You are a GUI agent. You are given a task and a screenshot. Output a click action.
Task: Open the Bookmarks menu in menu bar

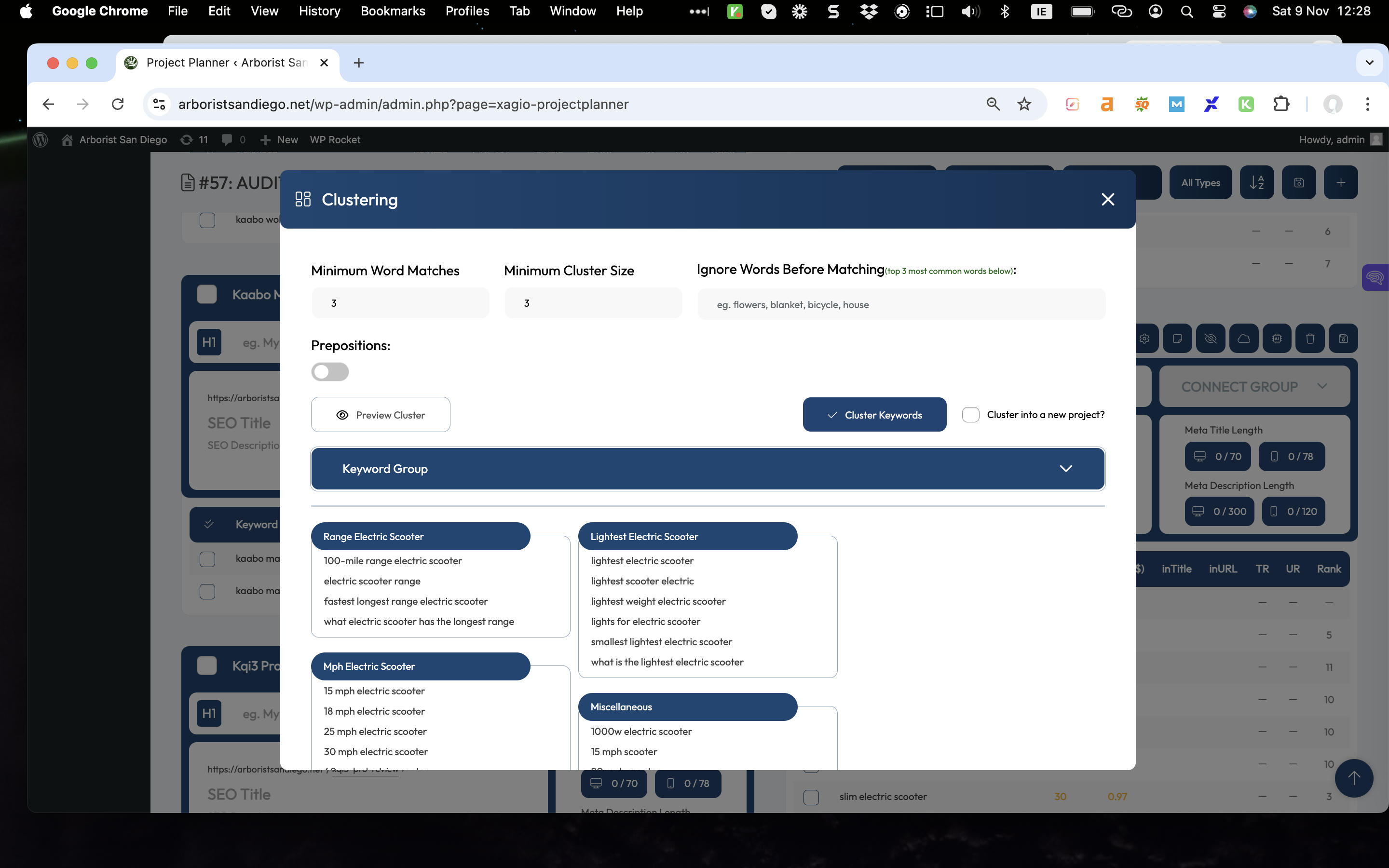pyautogui.click(x=393, y=11)
